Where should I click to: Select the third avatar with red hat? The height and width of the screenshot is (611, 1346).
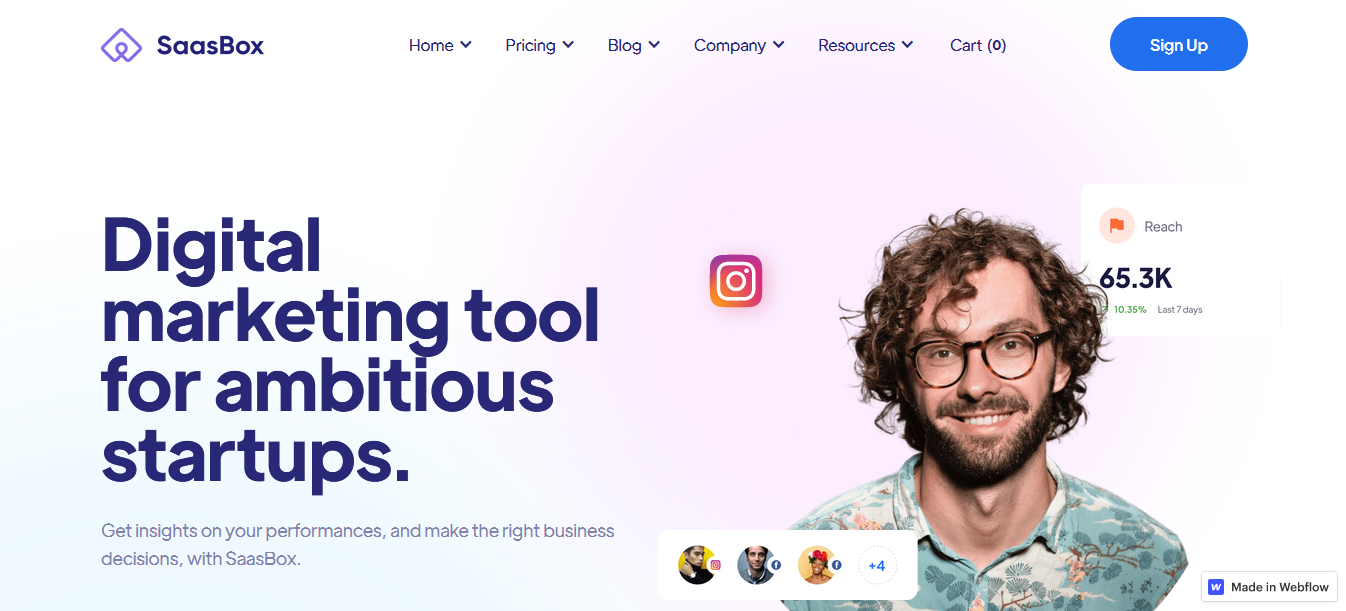pos(818,565)
